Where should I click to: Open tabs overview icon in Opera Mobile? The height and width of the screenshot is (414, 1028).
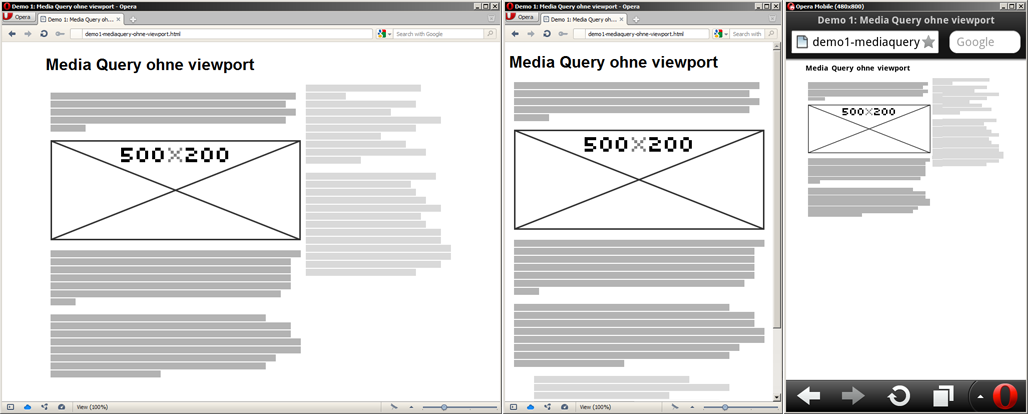coord(942,396)
